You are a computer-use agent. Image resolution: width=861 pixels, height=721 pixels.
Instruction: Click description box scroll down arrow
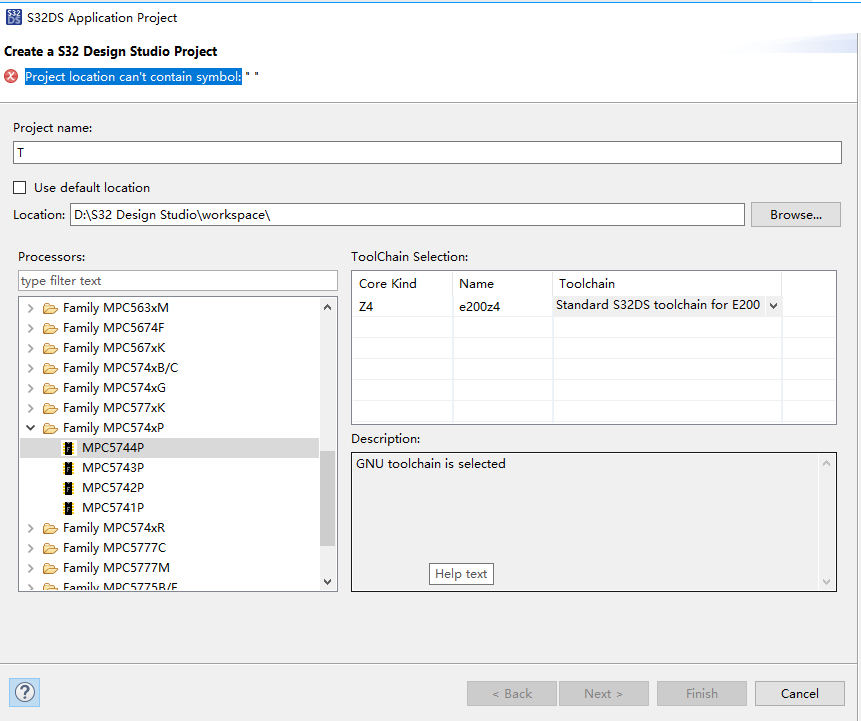click(826, 582)
